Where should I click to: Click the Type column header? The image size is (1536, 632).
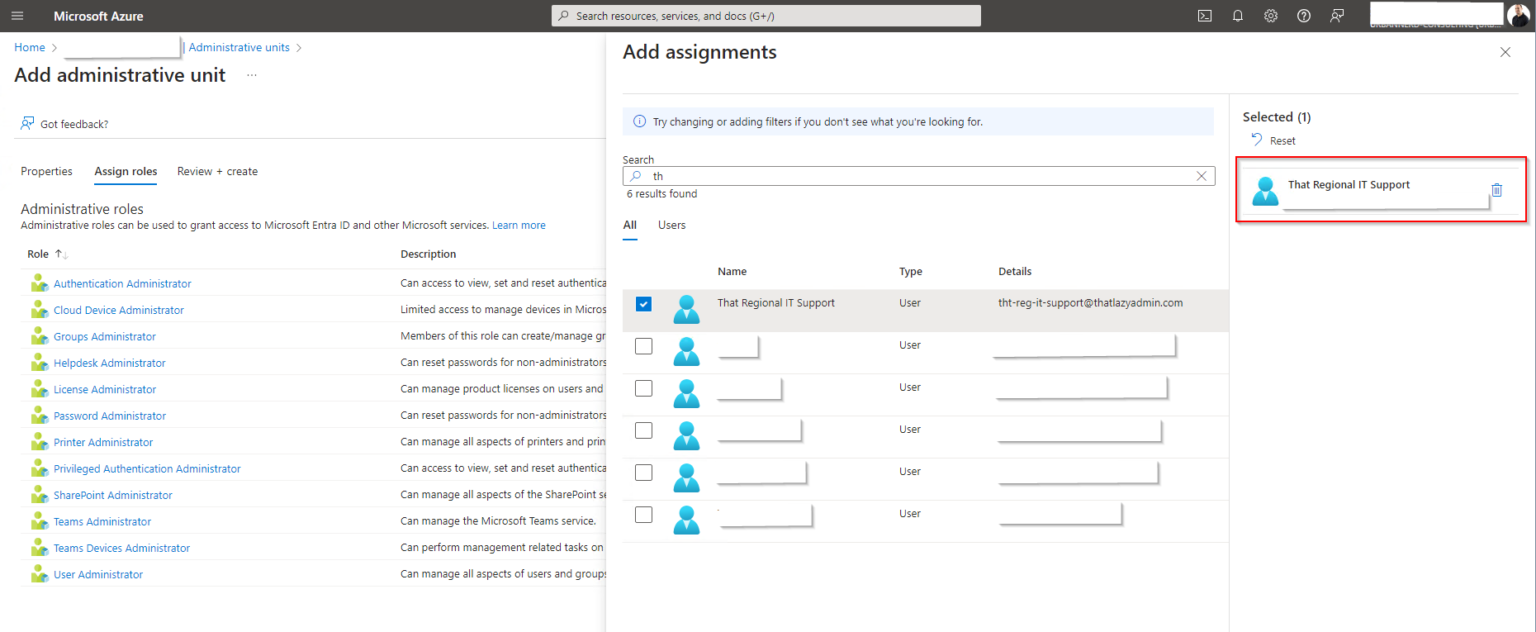point(910,271)
